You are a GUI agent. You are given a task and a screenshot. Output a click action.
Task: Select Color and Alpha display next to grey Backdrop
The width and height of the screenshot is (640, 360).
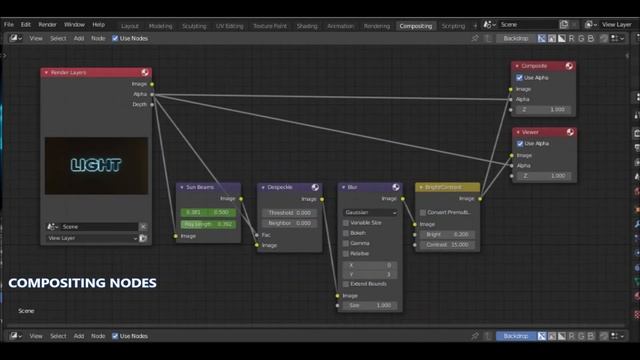click(542, 38)
